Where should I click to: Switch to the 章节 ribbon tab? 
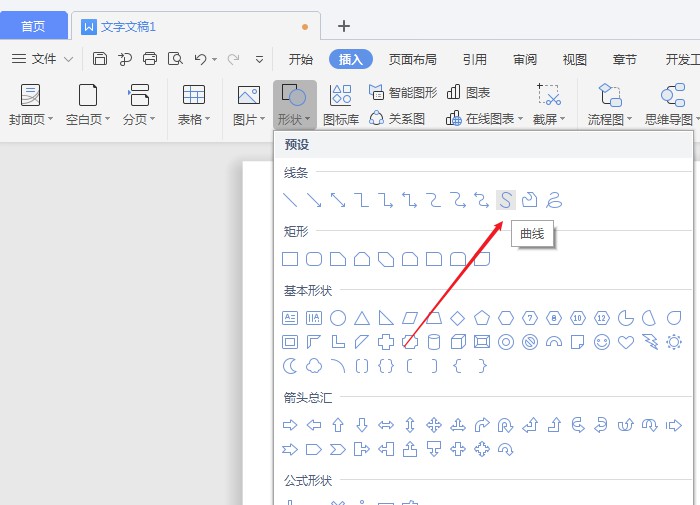point(625,59)
